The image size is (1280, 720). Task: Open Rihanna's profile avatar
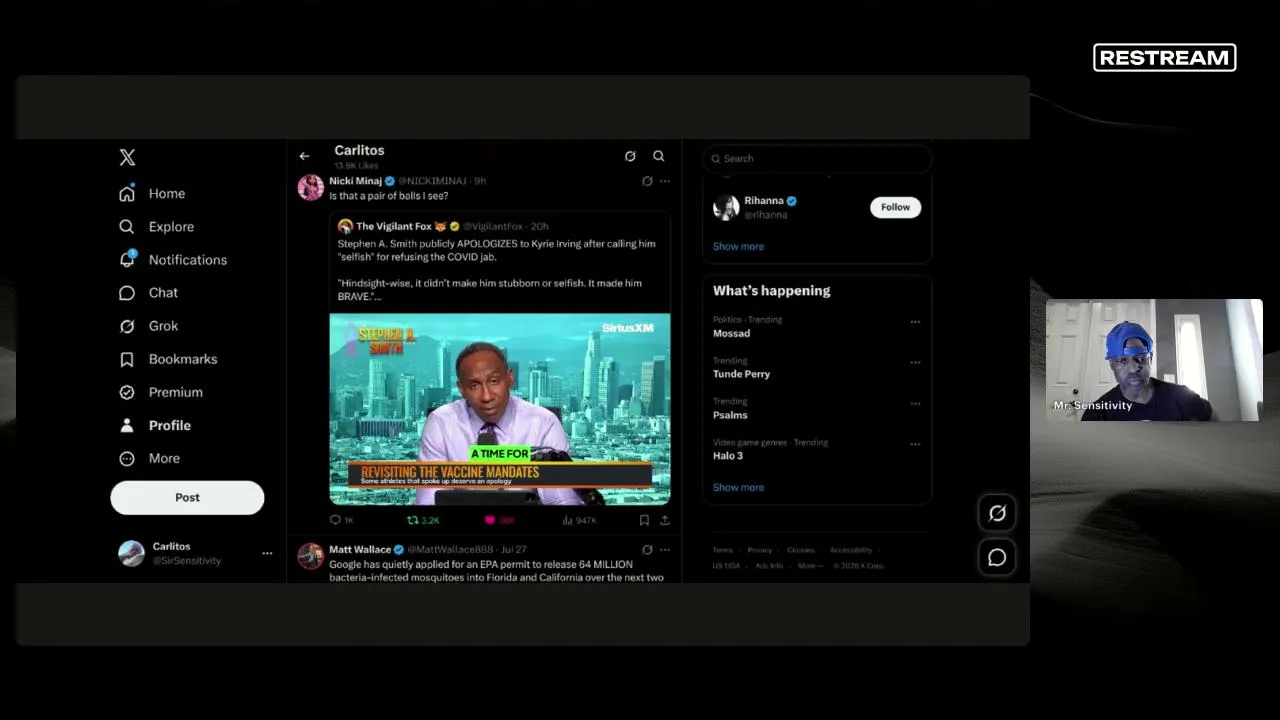726,207
